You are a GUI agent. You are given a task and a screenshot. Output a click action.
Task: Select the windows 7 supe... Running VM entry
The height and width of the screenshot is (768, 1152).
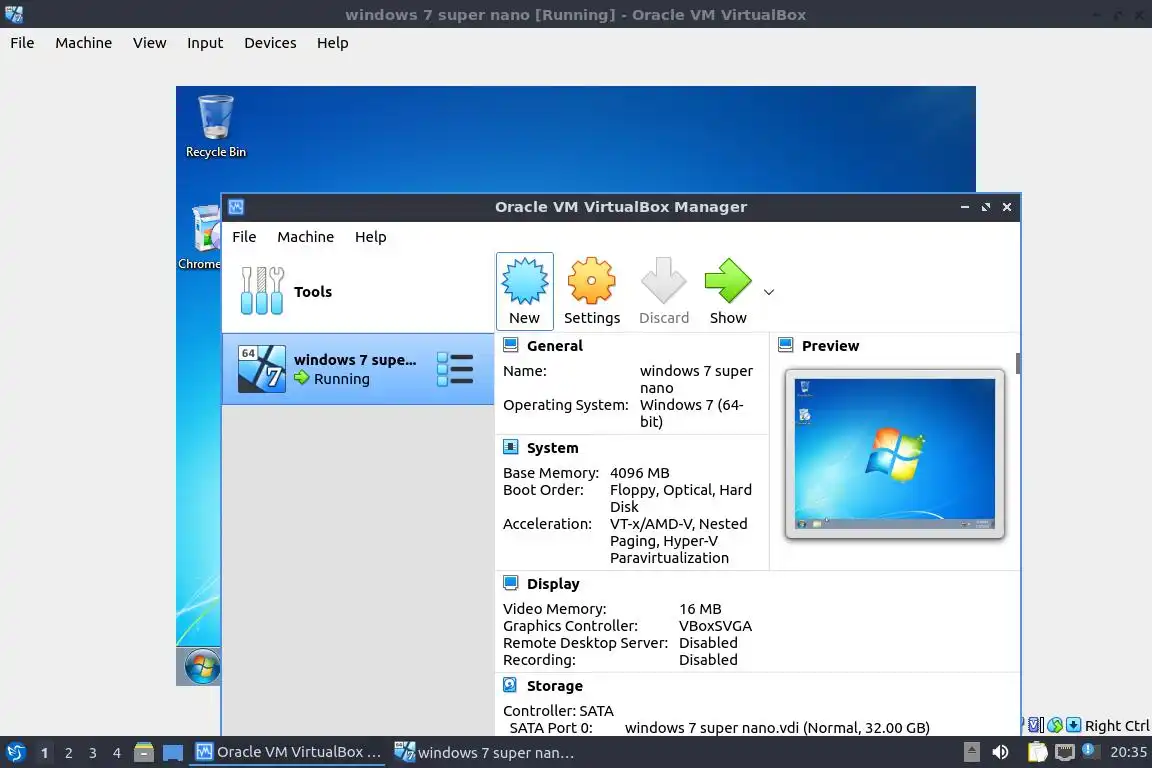tap(358, 369)
